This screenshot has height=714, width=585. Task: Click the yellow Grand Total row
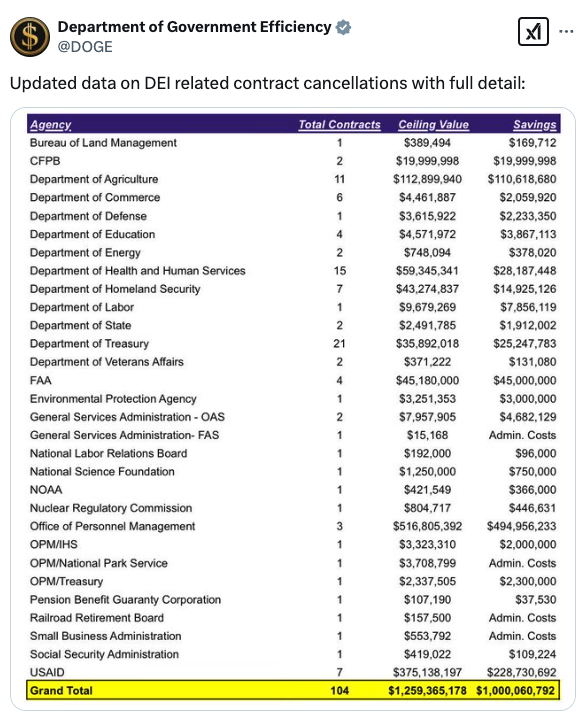click(293, 690)
